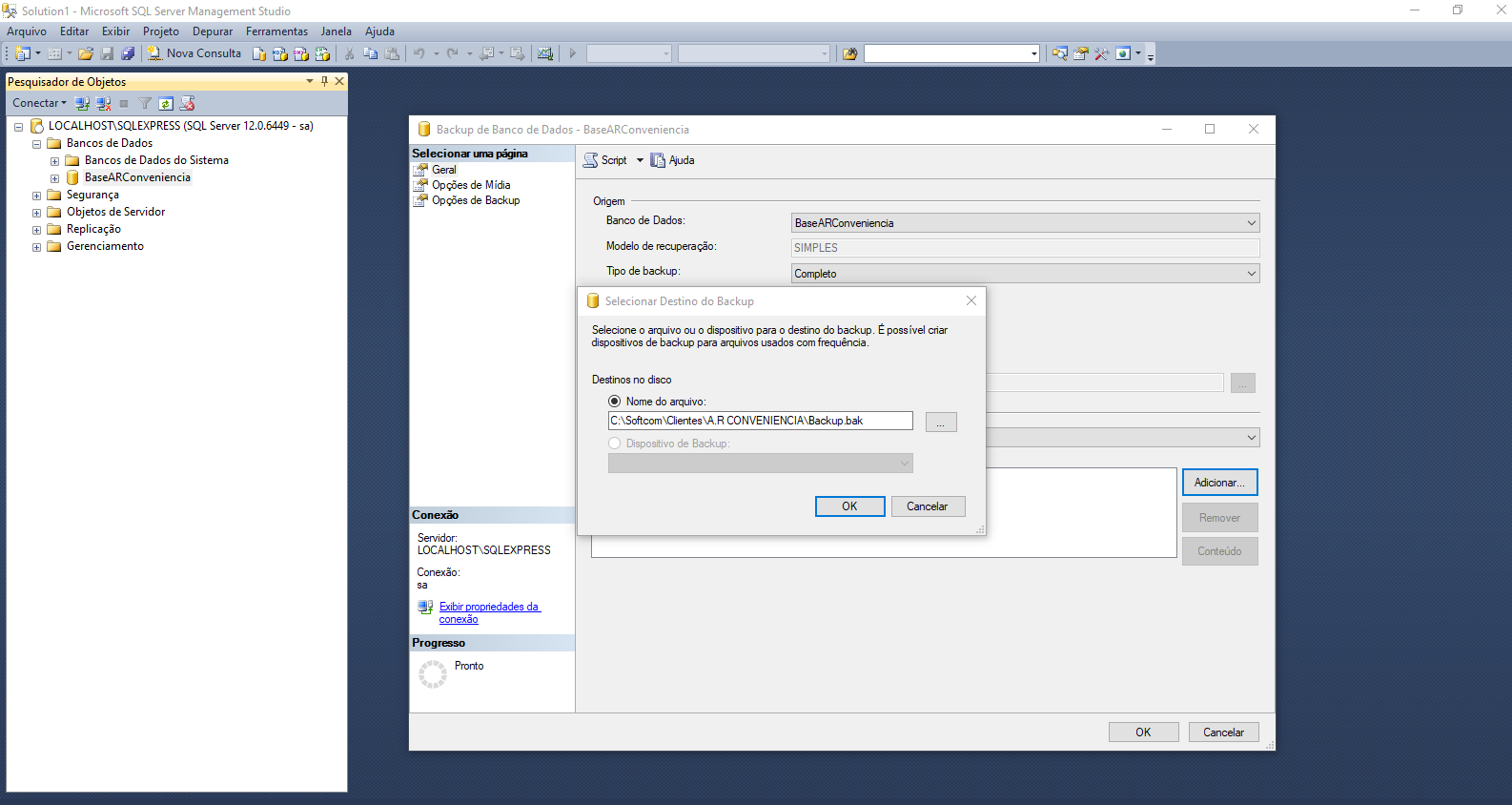Click the Adicionar... button
Image resolution: width=1512 pixels, height=805 pixels.
click(x=1219, y=483)
